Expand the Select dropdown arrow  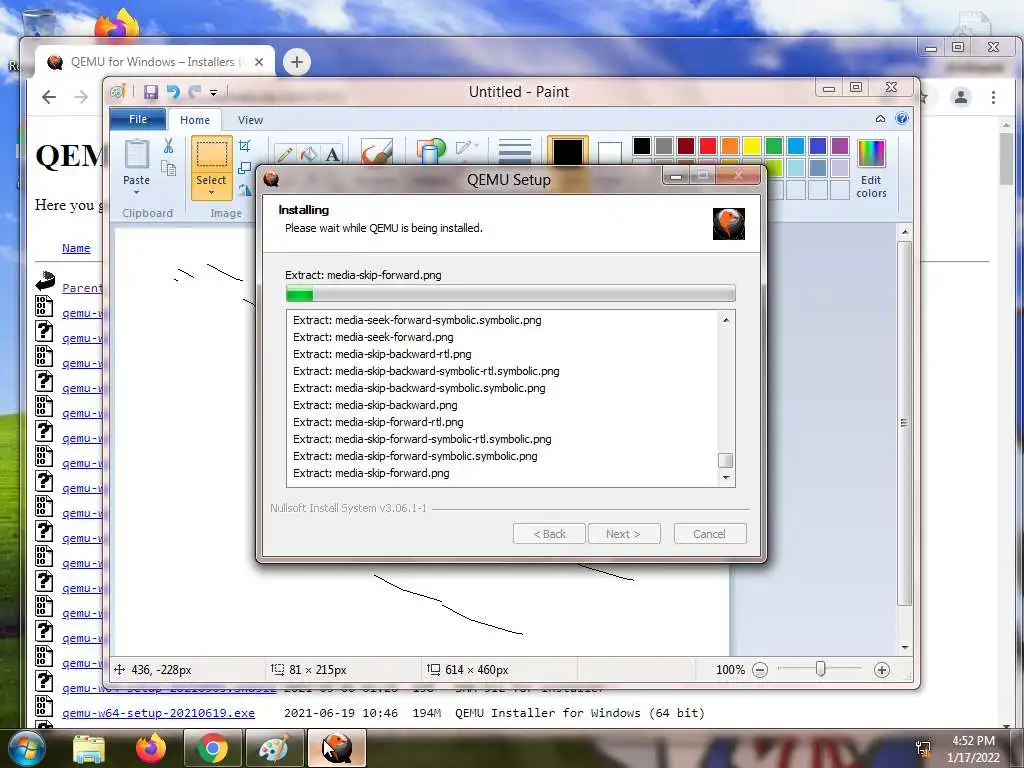click(212, 193)
